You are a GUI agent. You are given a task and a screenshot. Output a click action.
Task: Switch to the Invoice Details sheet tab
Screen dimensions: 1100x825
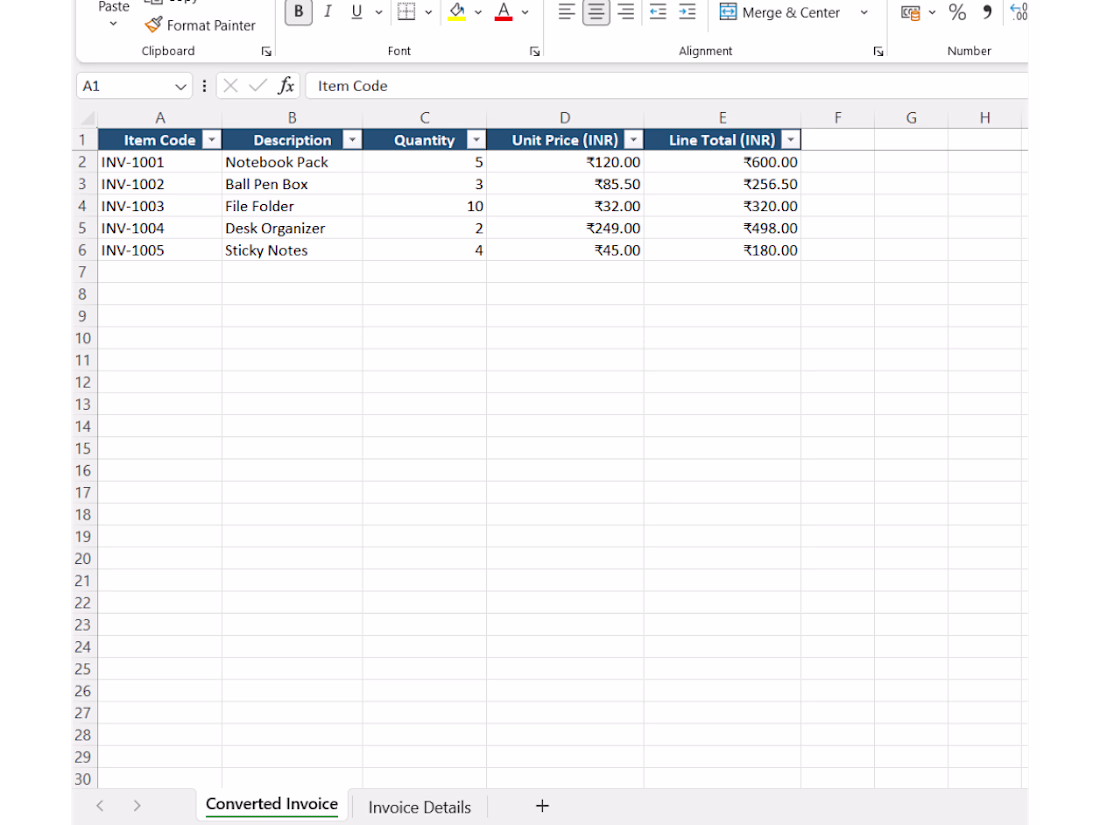pyautogui.click(x=420, y=807)
